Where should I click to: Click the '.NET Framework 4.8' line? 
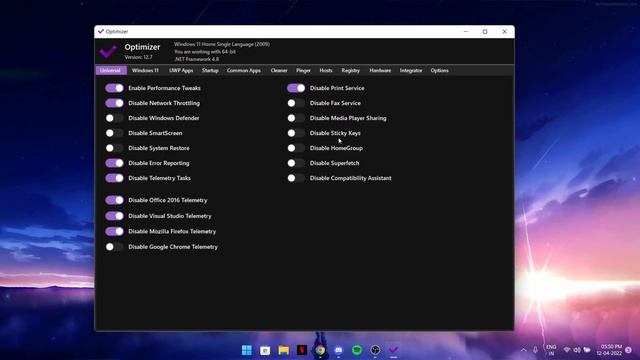196,59
